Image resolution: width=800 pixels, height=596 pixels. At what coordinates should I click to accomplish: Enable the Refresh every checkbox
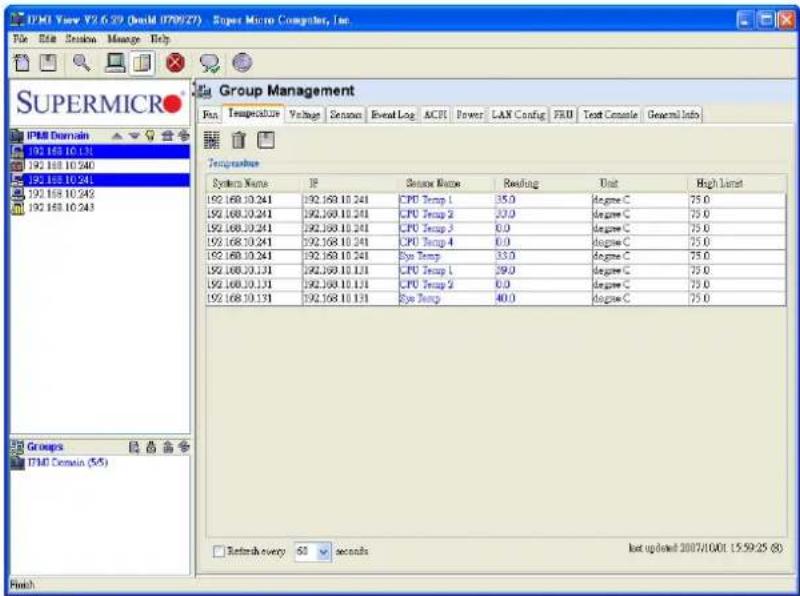click(219, 551)
